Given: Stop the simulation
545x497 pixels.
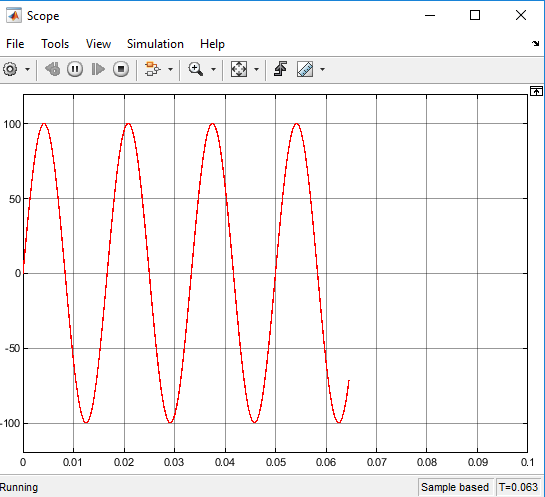Looking at the screenshot, I should (x=121, y=69).
